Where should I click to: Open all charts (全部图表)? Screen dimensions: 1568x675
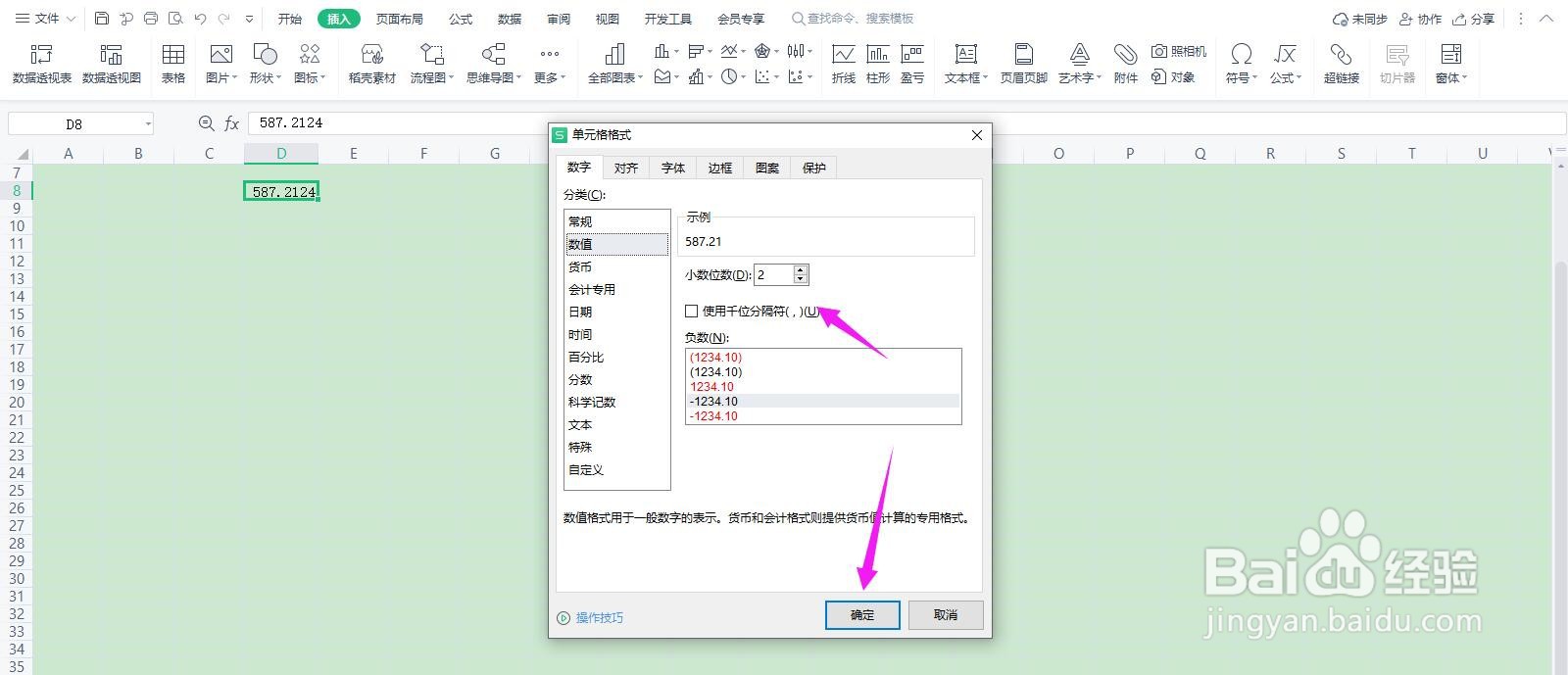615,64
